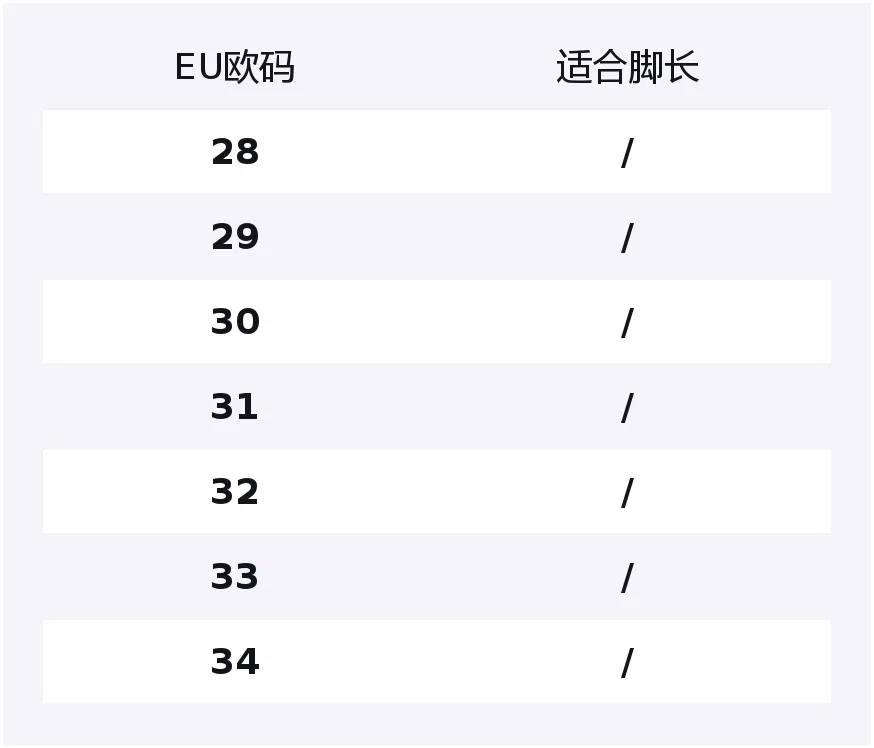874x748 pixels.
Task: Select size 30 in the table
Action: (235, 322)
